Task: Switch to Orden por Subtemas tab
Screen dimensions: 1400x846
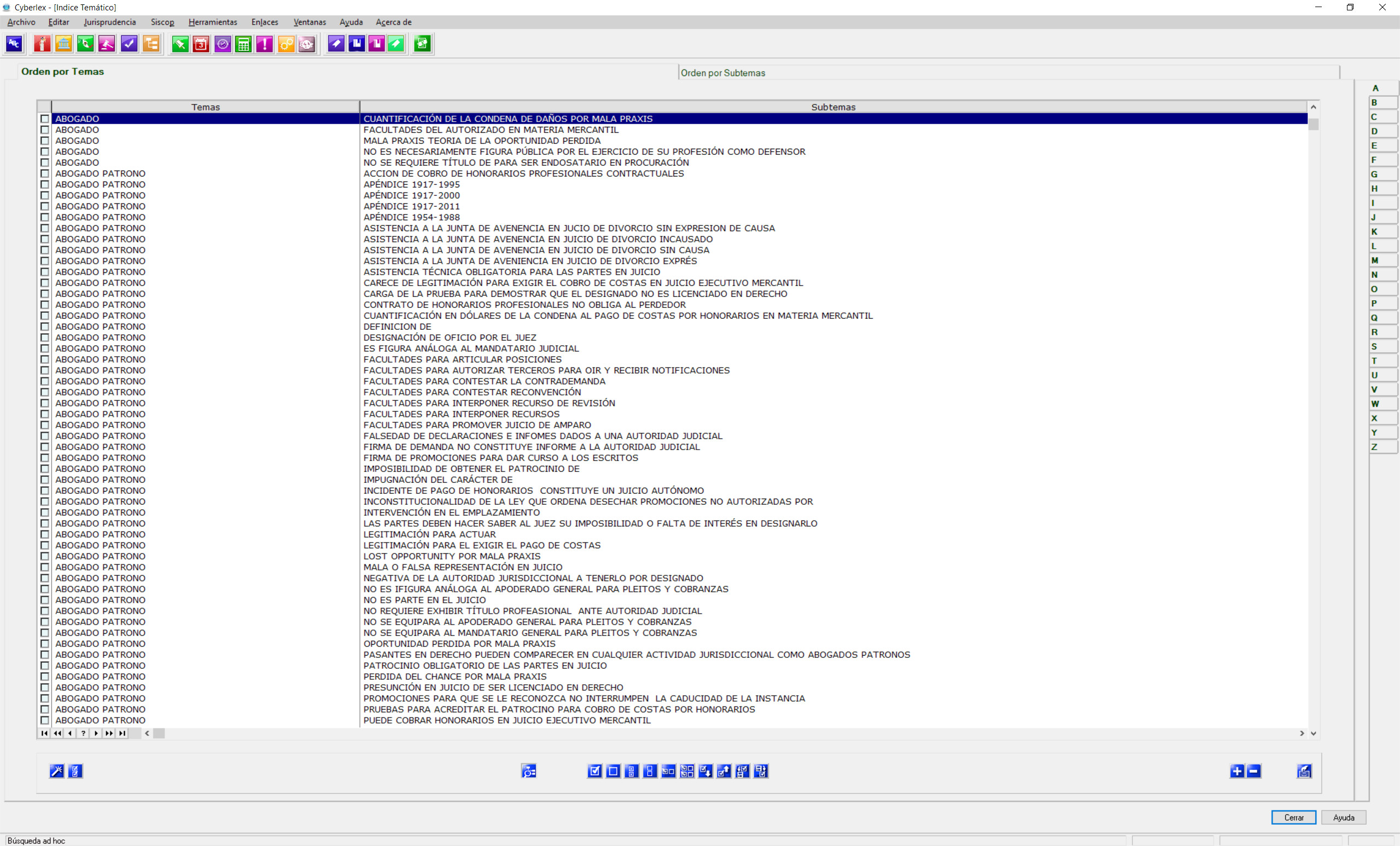Action: [723, 73]
